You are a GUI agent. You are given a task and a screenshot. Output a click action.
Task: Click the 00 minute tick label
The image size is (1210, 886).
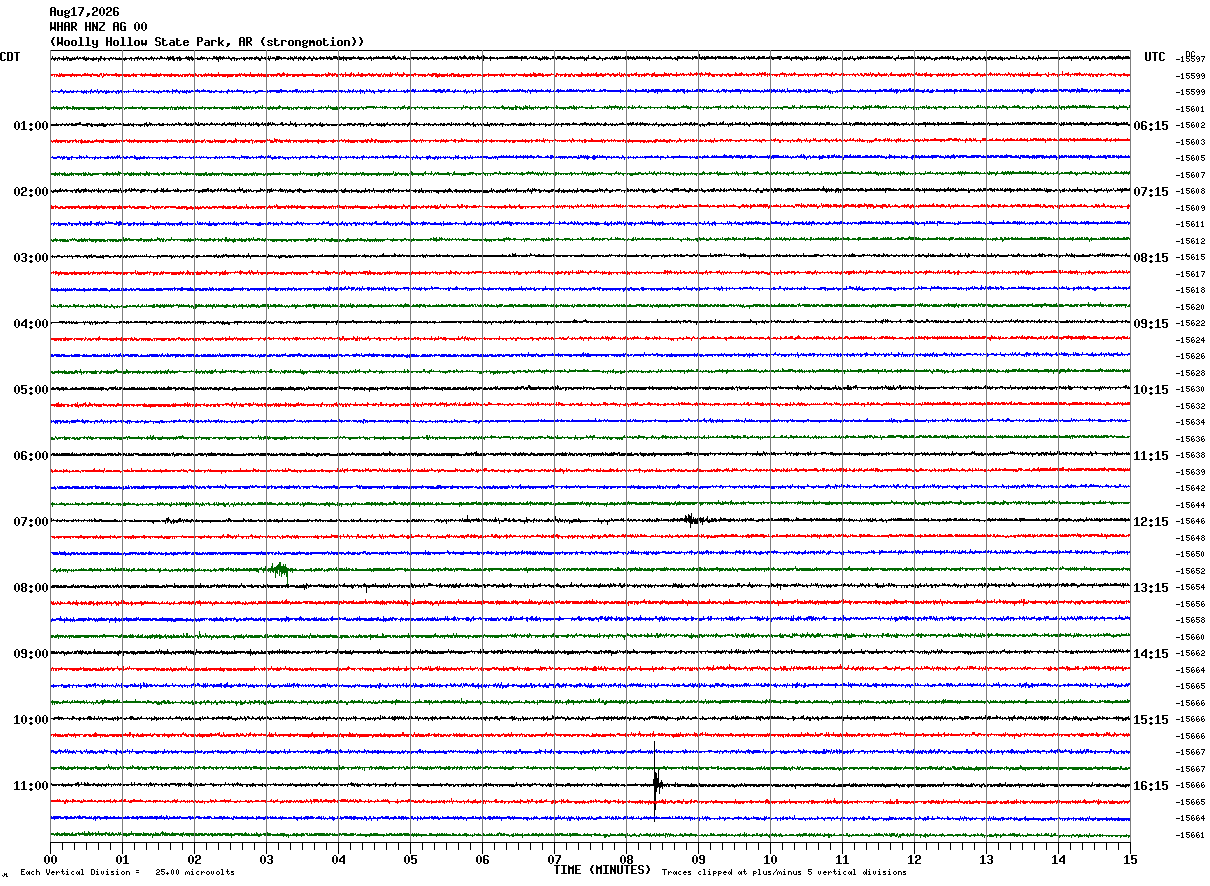pos(50,859)
